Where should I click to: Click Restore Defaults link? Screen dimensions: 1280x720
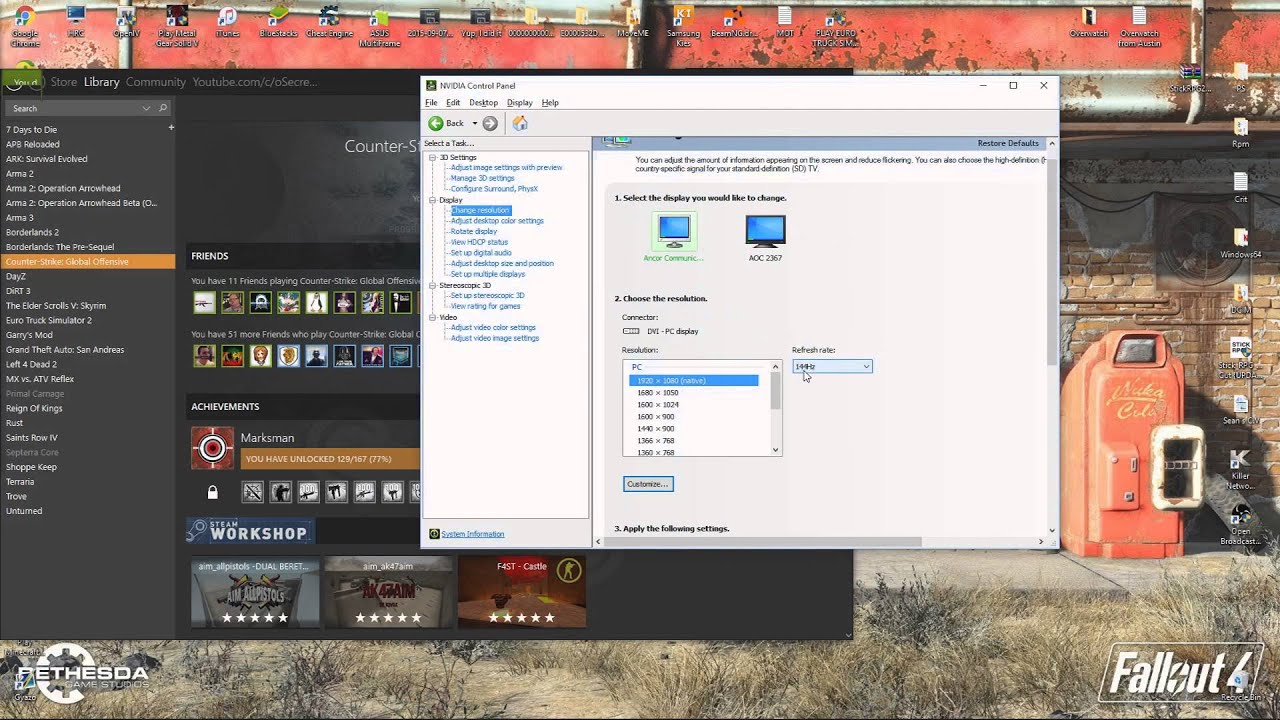point(1008,143)
